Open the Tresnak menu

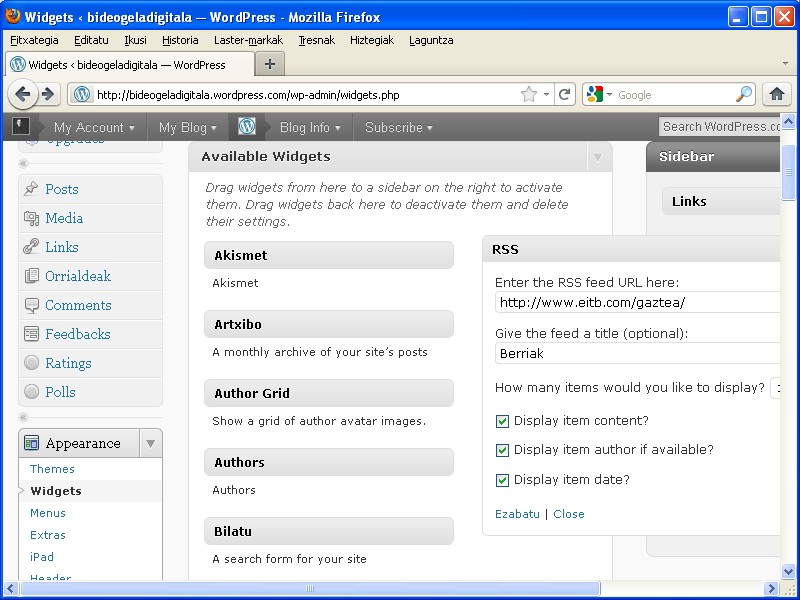(316, 40)
